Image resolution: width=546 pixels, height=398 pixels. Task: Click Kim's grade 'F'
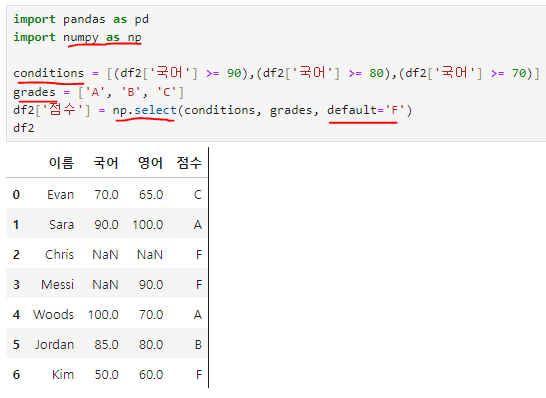(x=199, y=375)
